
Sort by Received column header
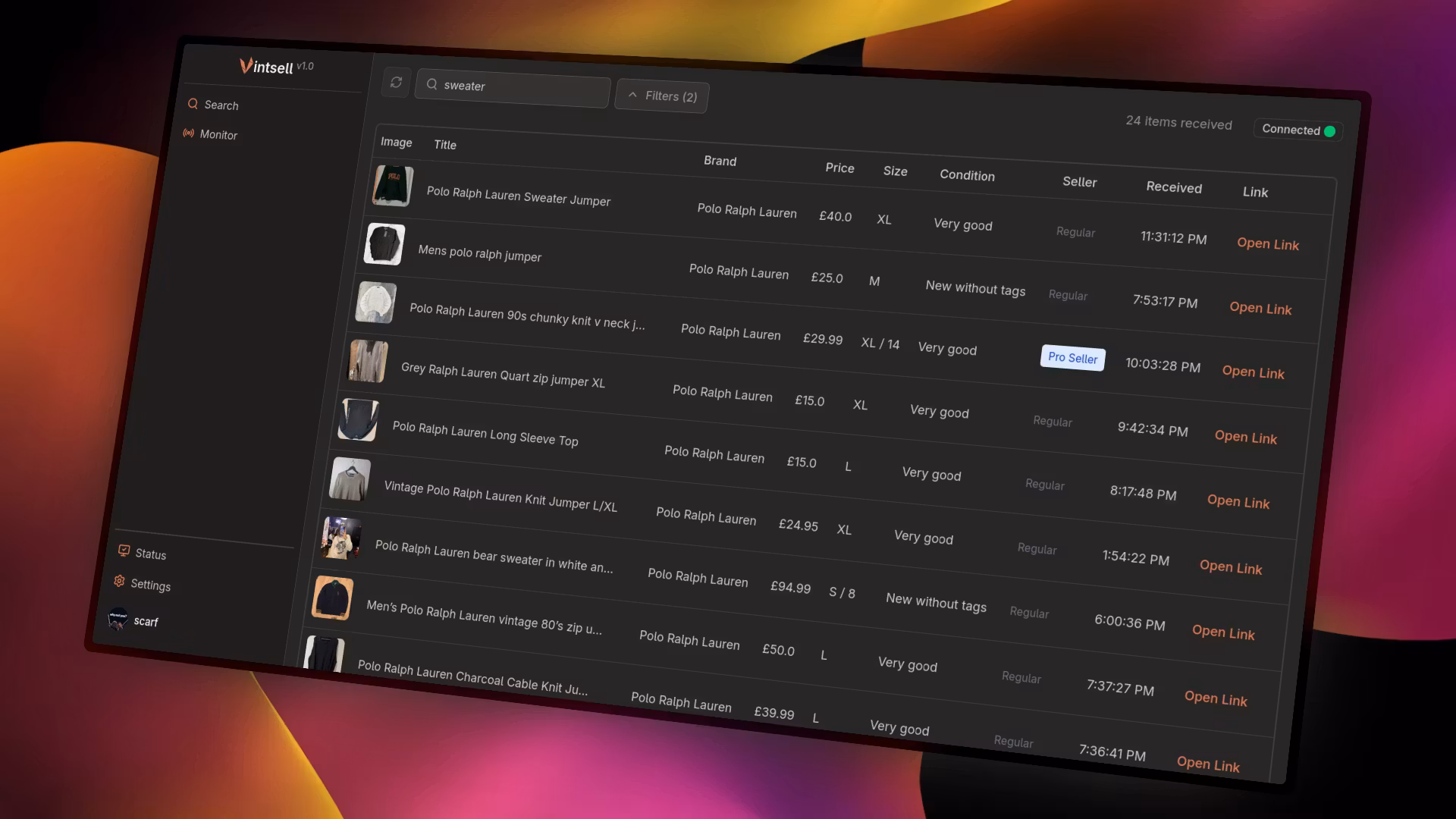[1173, 187]
